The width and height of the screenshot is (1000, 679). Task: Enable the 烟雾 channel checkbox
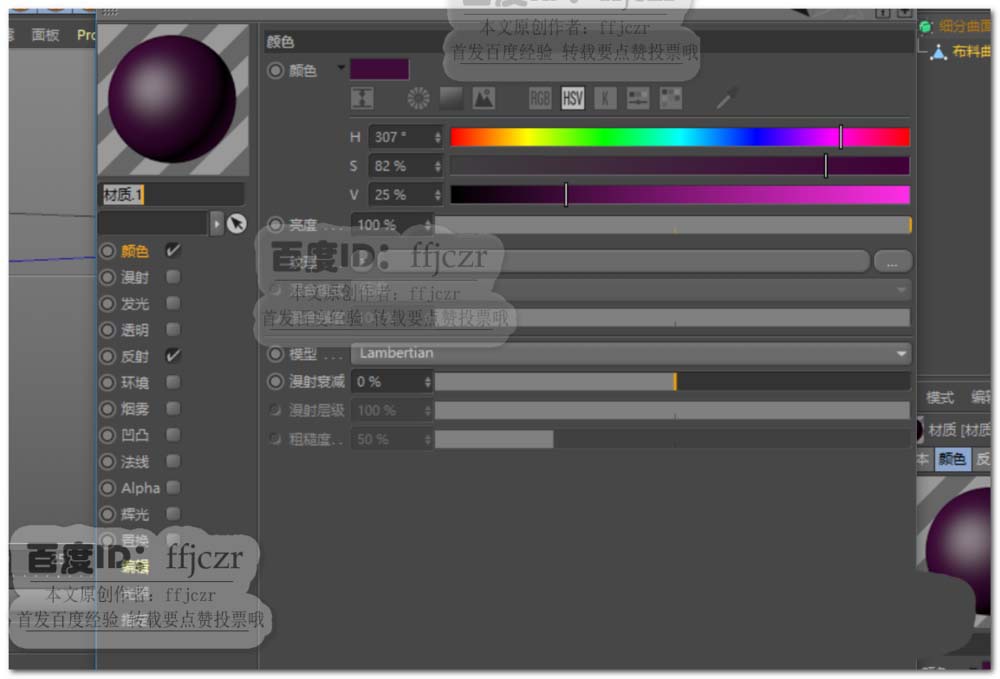click(x=172, y=408)
